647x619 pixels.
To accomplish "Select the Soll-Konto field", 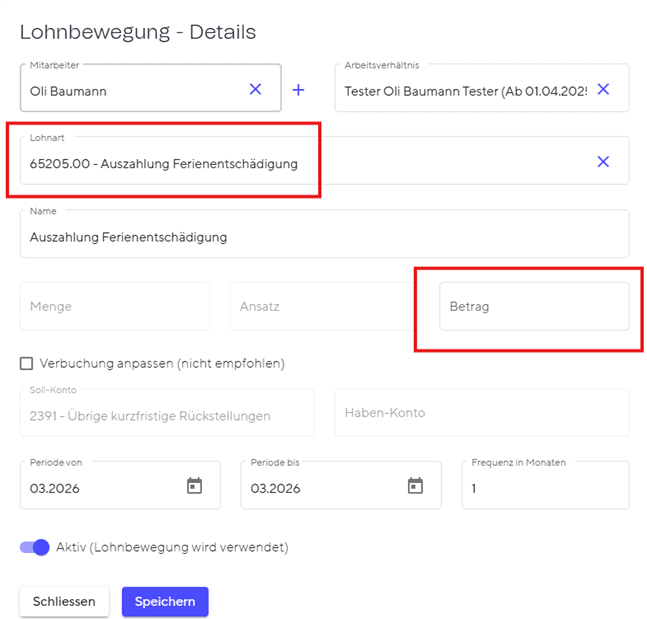I will click(x=166, y=414).
